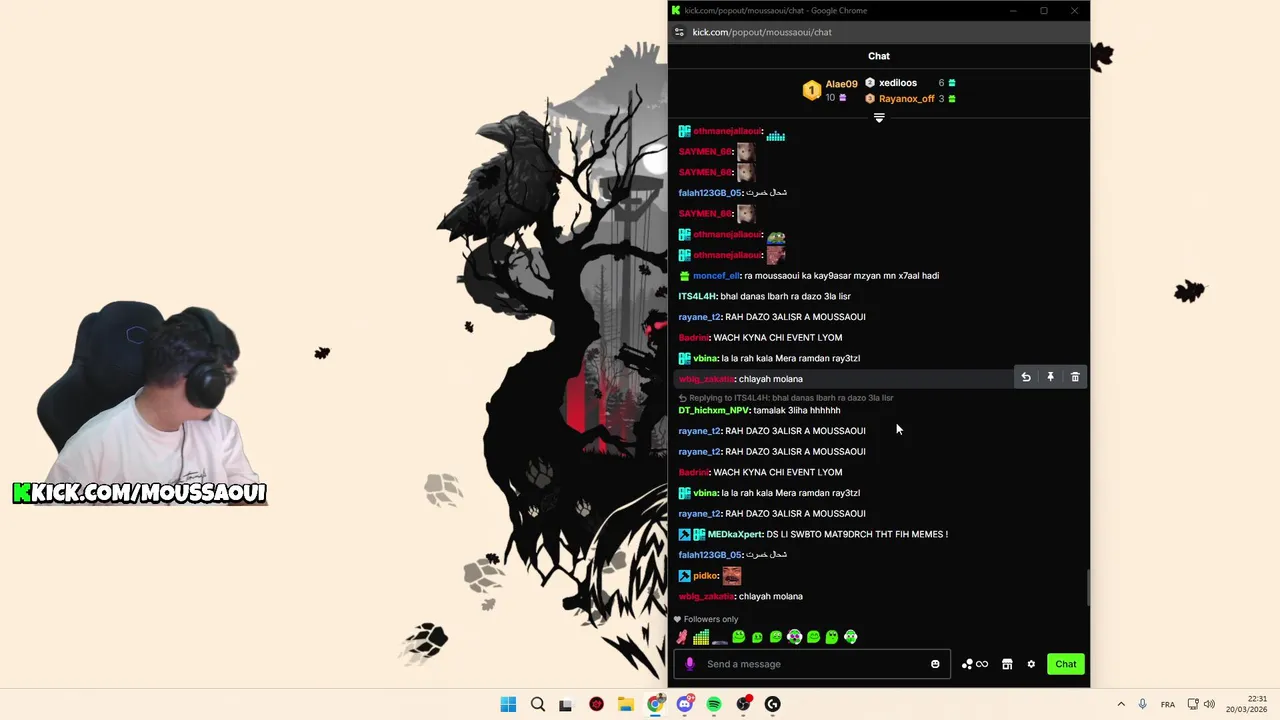This screenshot has height=720, width=1280.
Task: Open xediloos in the leaderboard
Action: (898, 83)
